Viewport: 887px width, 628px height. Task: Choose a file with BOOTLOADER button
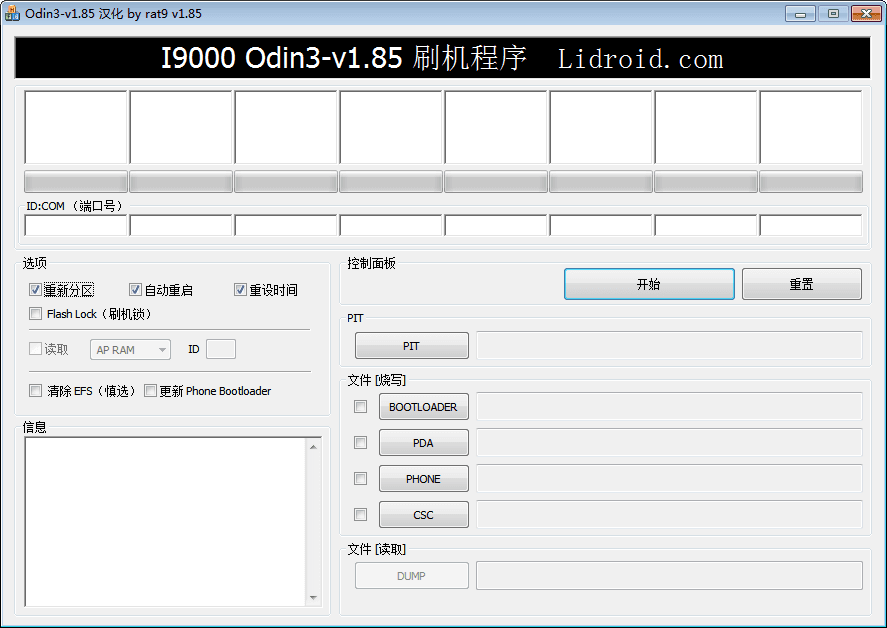click(424, 407)
